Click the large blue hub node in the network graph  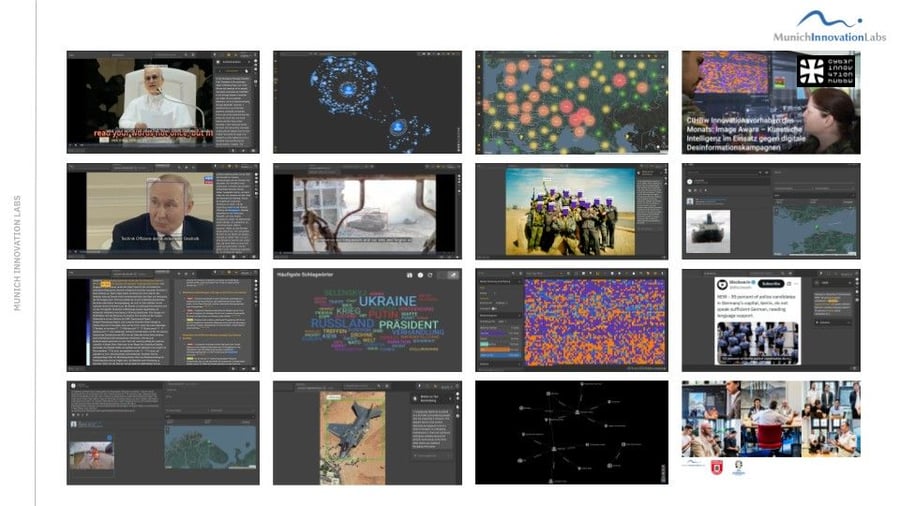tap(347, 88)
